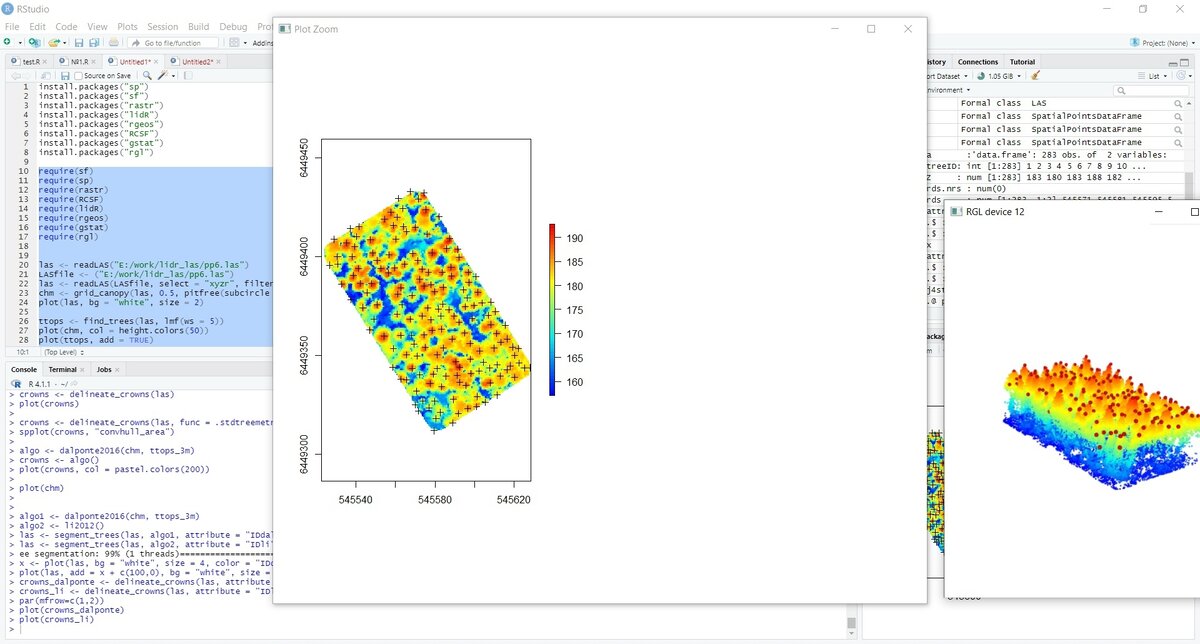Close the test.R tab
The width and height of the screenshot is (1200, 644).
coord(46,62)
